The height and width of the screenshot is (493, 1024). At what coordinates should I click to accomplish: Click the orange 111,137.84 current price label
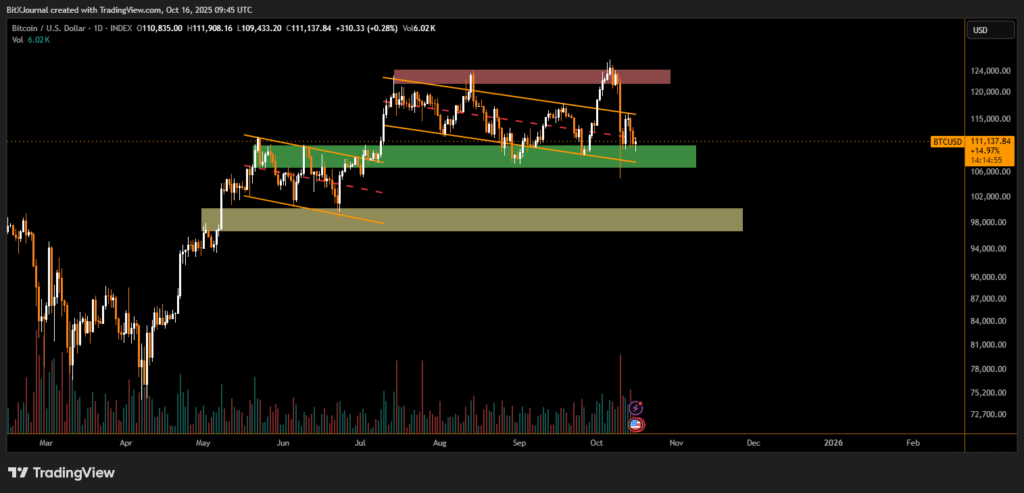pos(991,142)
